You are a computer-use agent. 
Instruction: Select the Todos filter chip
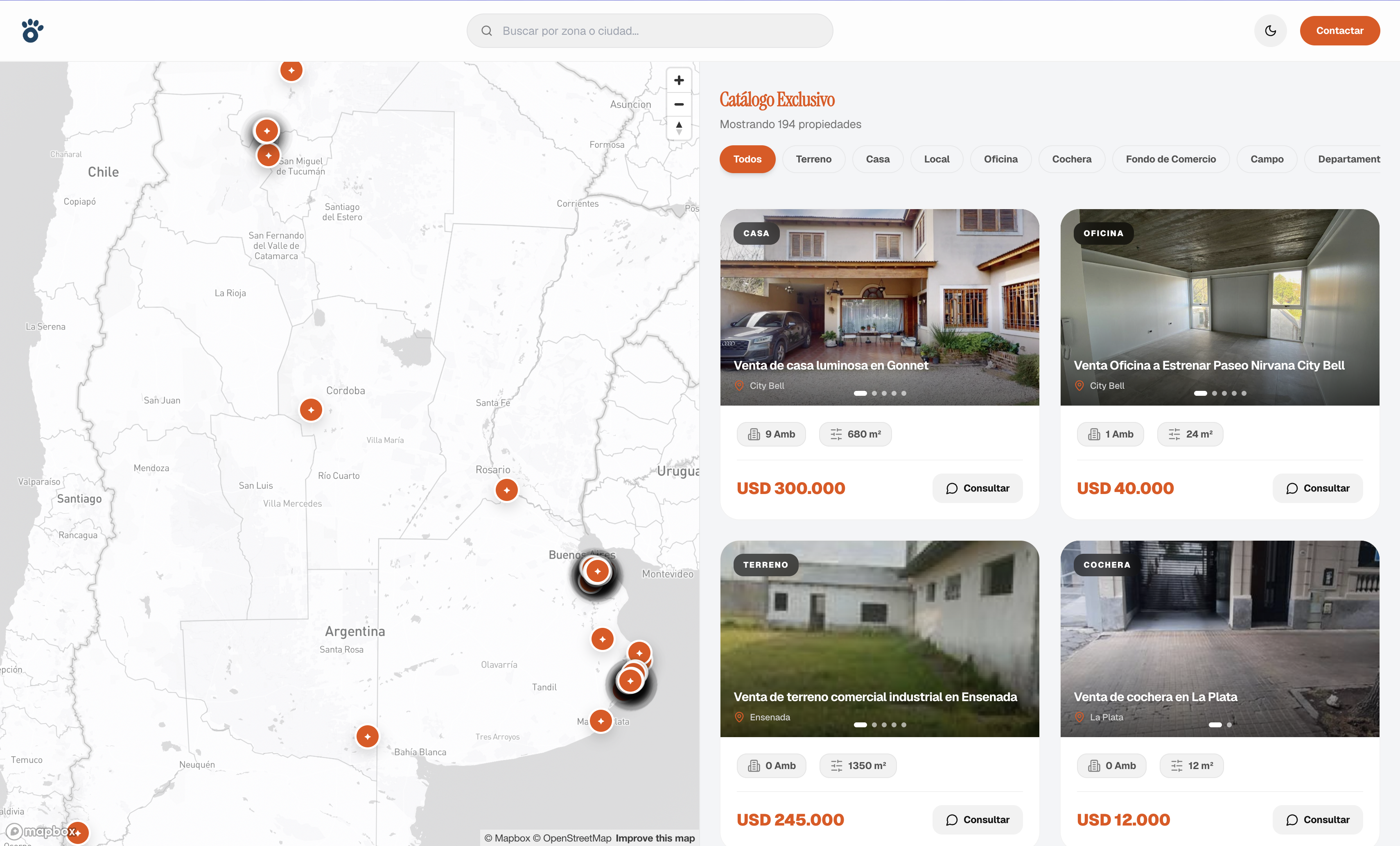747,159
